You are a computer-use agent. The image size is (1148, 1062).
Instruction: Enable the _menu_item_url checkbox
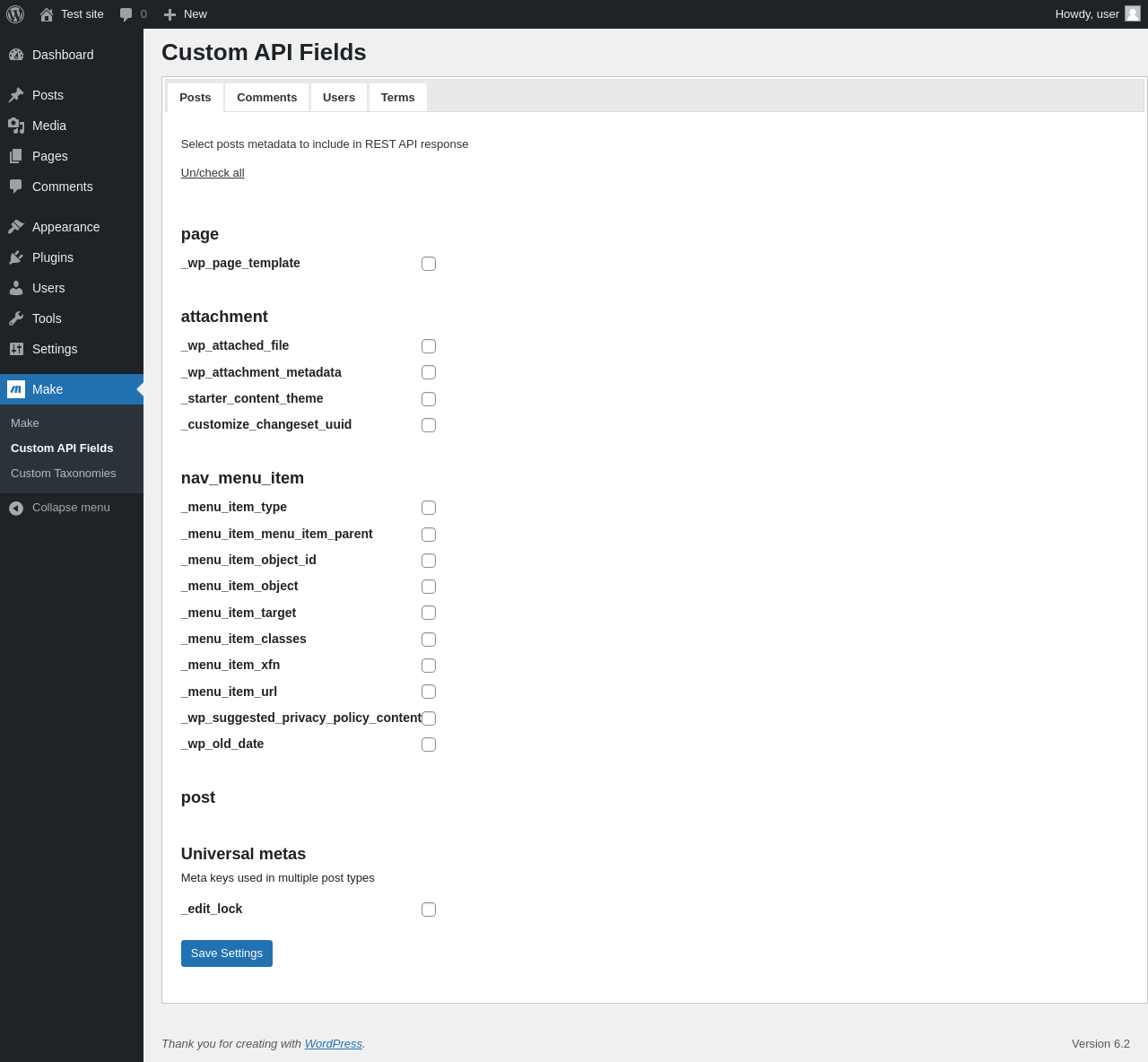(429, 692)
